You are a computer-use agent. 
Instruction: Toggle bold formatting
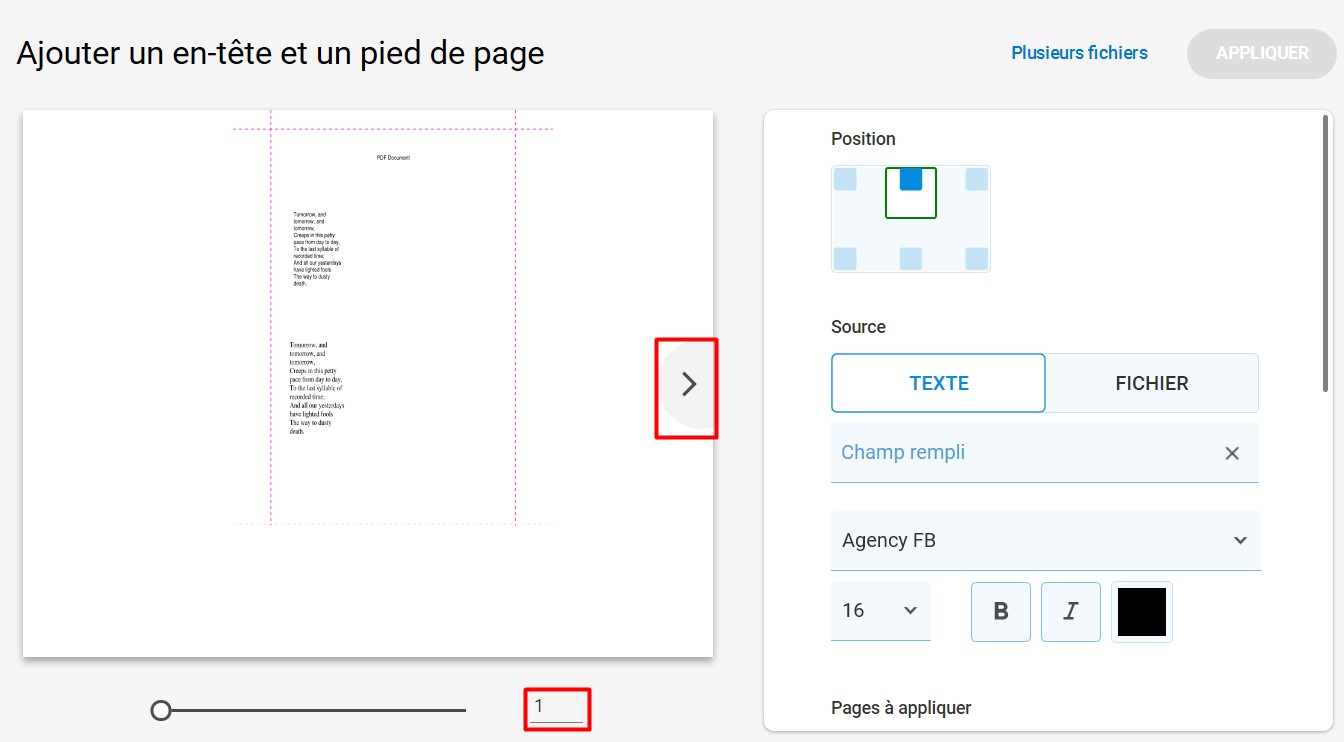click(x=1001, y=612)
